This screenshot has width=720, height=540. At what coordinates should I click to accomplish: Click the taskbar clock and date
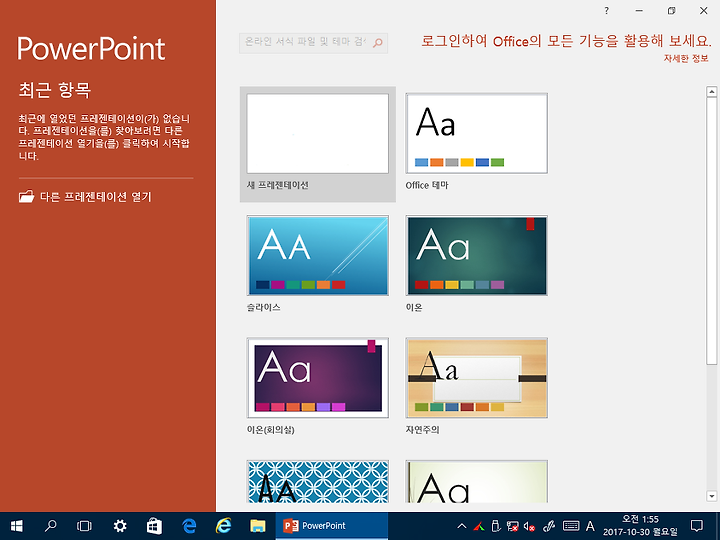[640, 526]
